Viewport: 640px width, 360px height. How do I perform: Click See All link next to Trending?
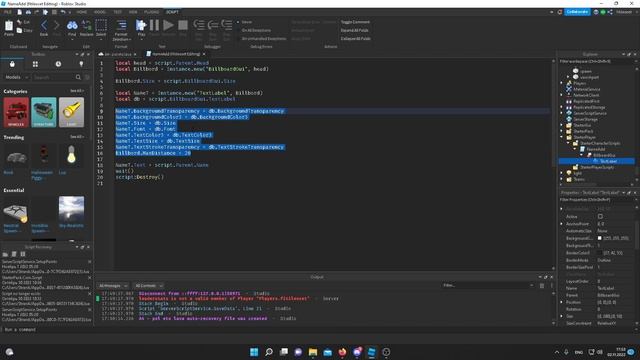point(76,137)
